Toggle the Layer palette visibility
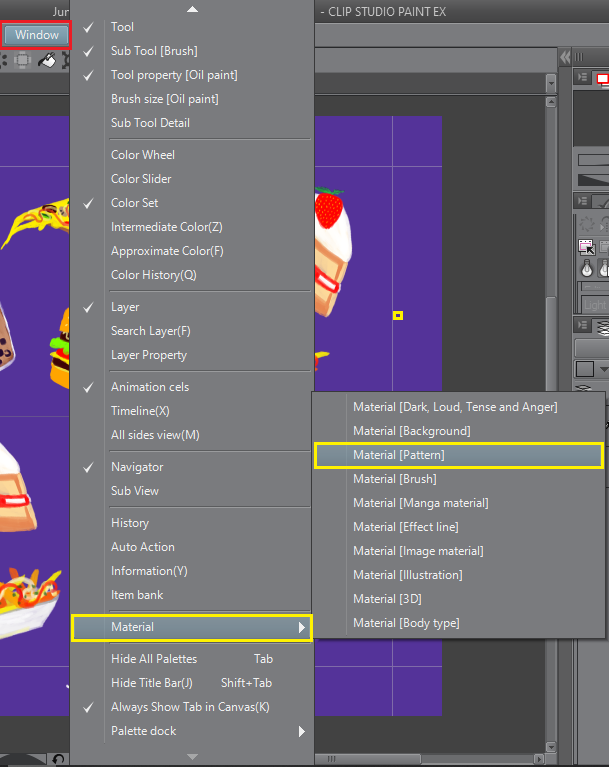Image resolution: width=609 pixels, height=767 pixels. point(191,307)
